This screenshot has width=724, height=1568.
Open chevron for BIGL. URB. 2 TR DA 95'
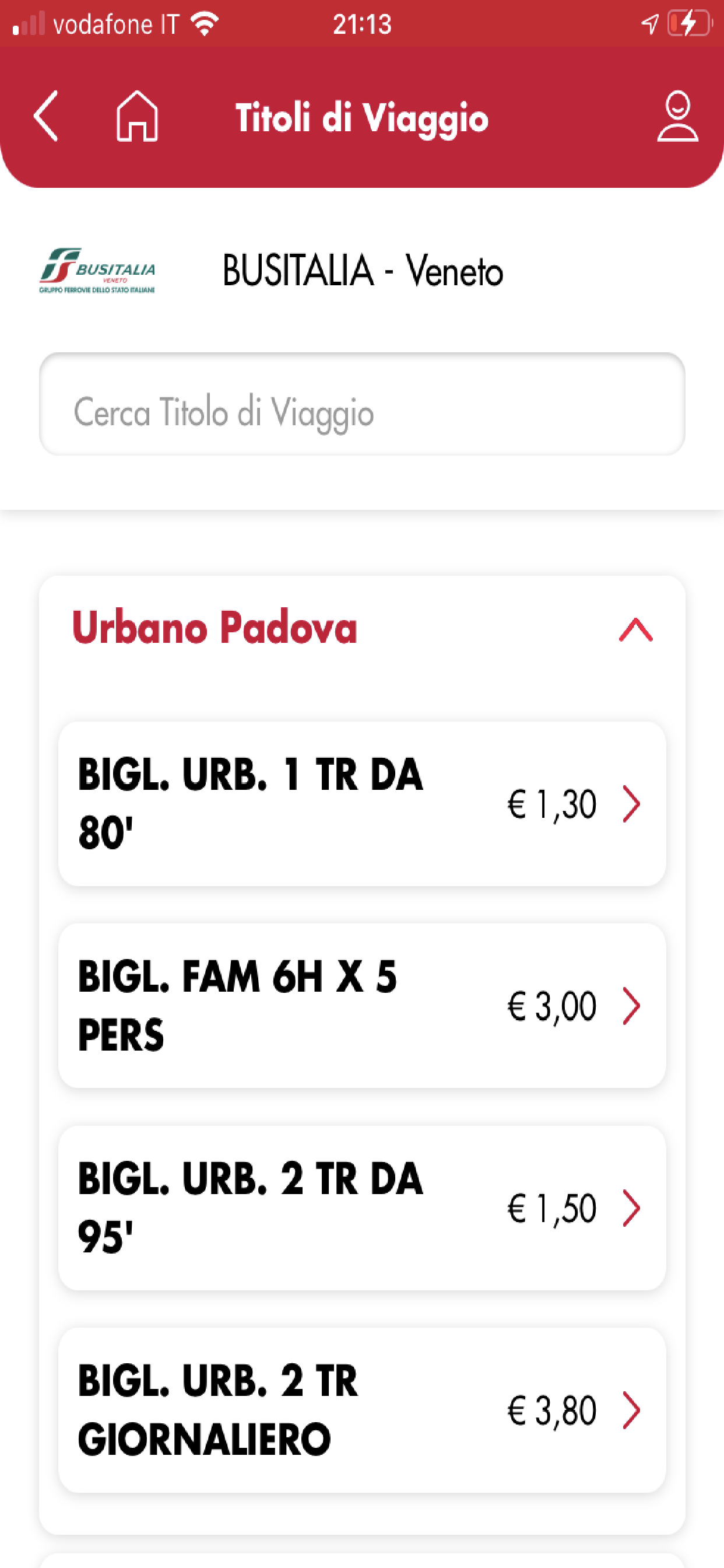tap(631, 1207)
